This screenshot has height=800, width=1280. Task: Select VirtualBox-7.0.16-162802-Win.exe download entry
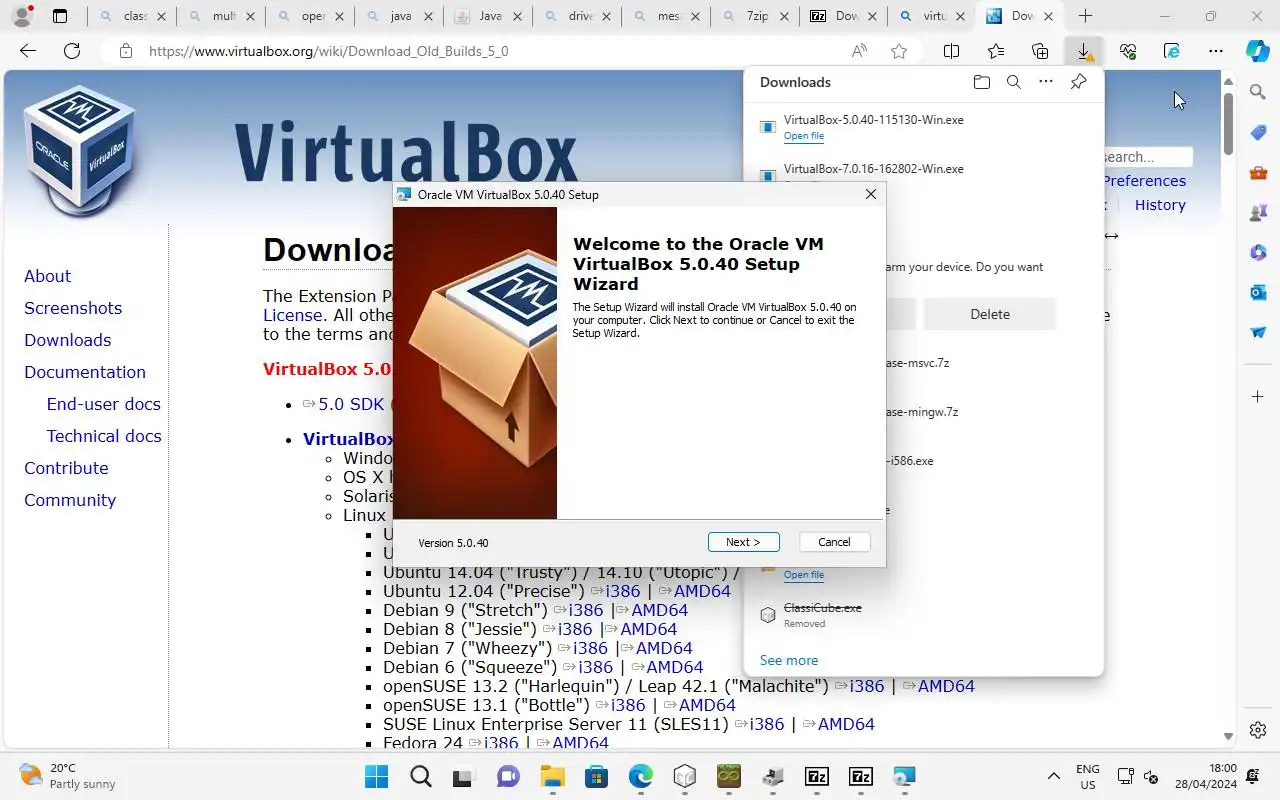pyautogui.click(x=873, y=169)
